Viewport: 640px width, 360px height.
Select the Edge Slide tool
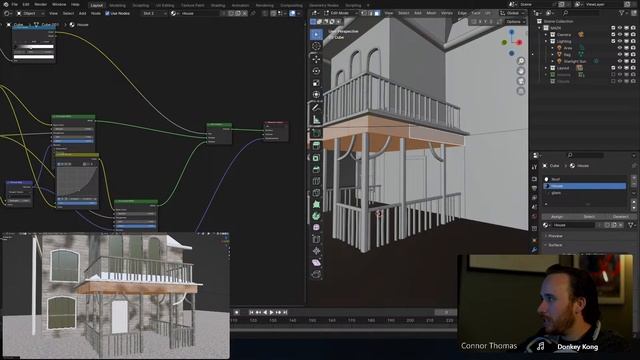pos(316,239)
